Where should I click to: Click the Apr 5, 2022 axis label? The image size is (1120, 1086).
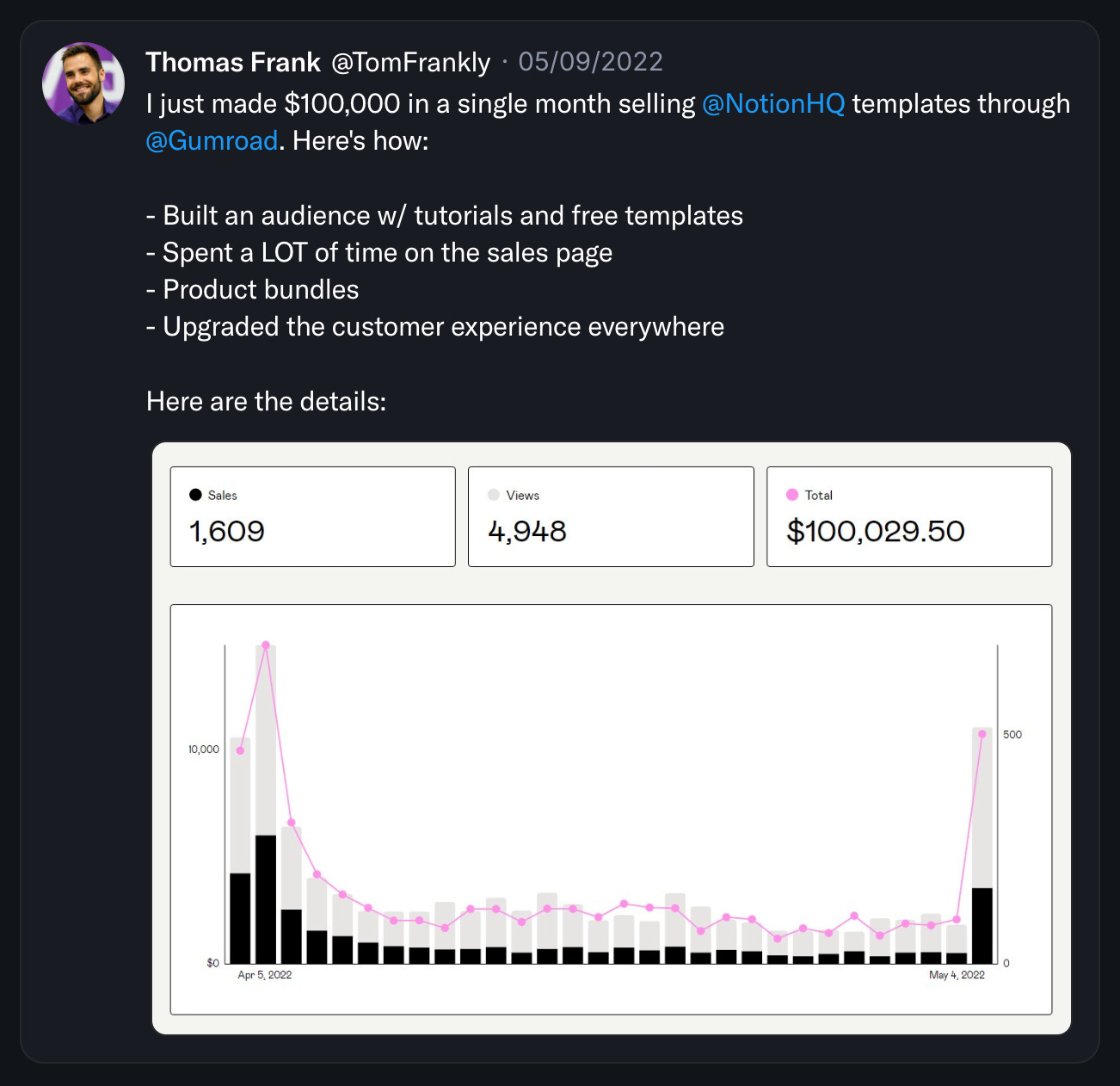pos(264,975)
